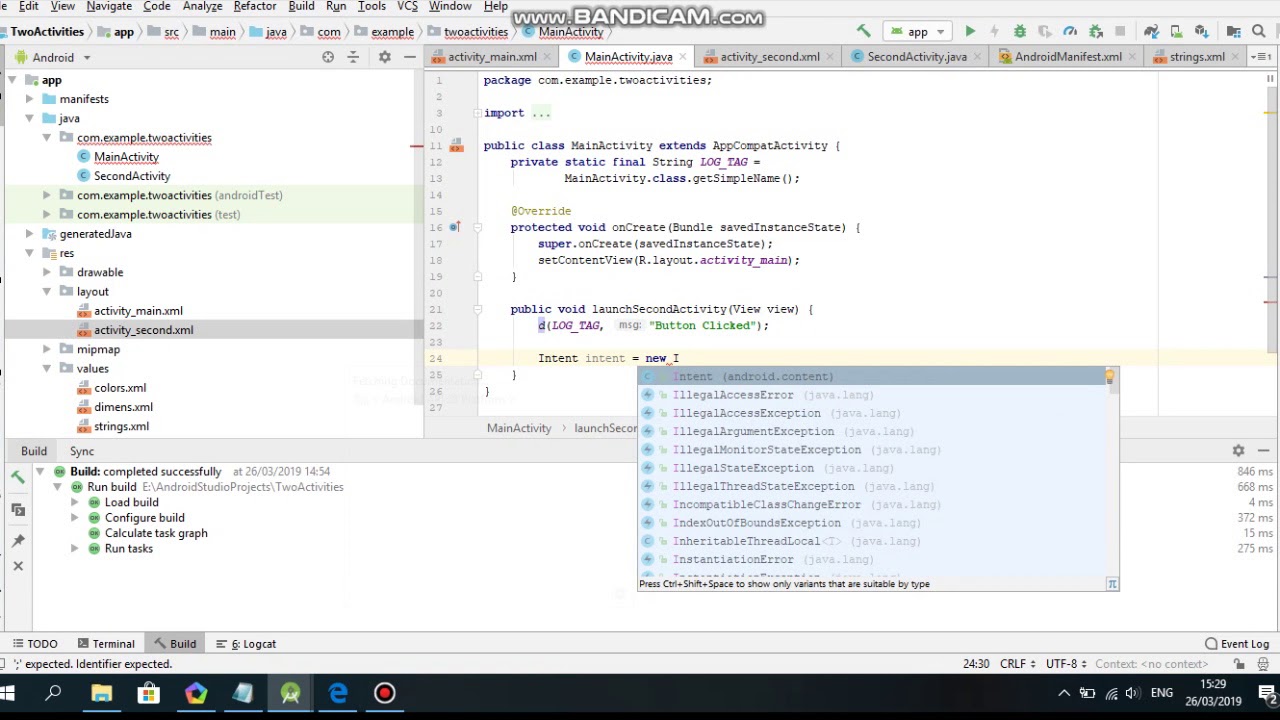Viewport: 1280px width, 720px height.
Task: Click the scroll-from-source target icon in Project panel
Action: 328,57
